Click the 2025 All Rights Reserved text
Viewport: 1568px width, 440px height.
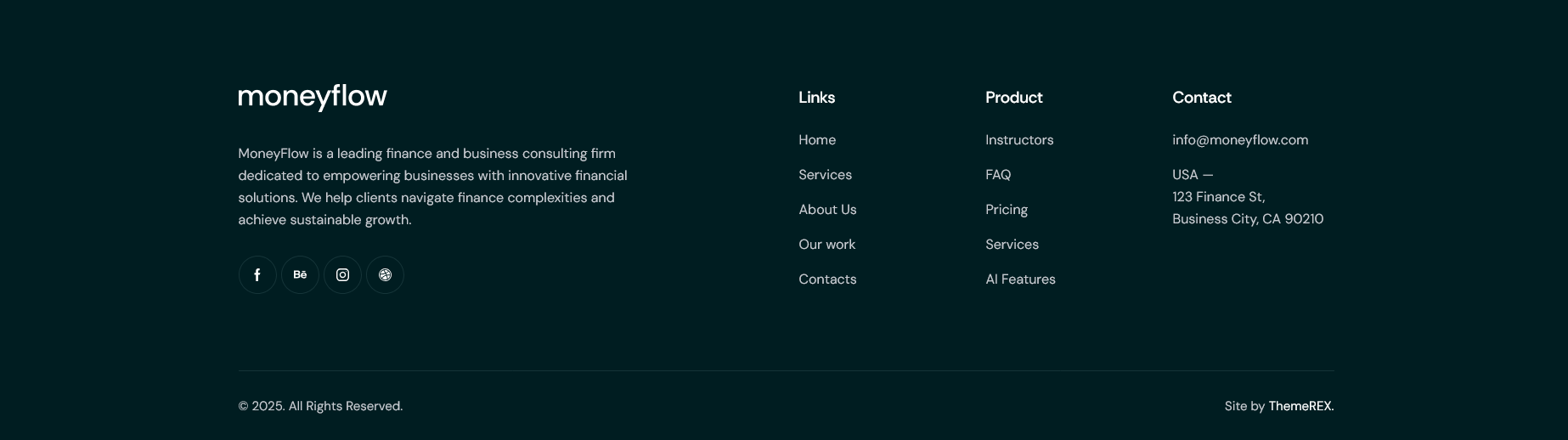click(320, 406)
